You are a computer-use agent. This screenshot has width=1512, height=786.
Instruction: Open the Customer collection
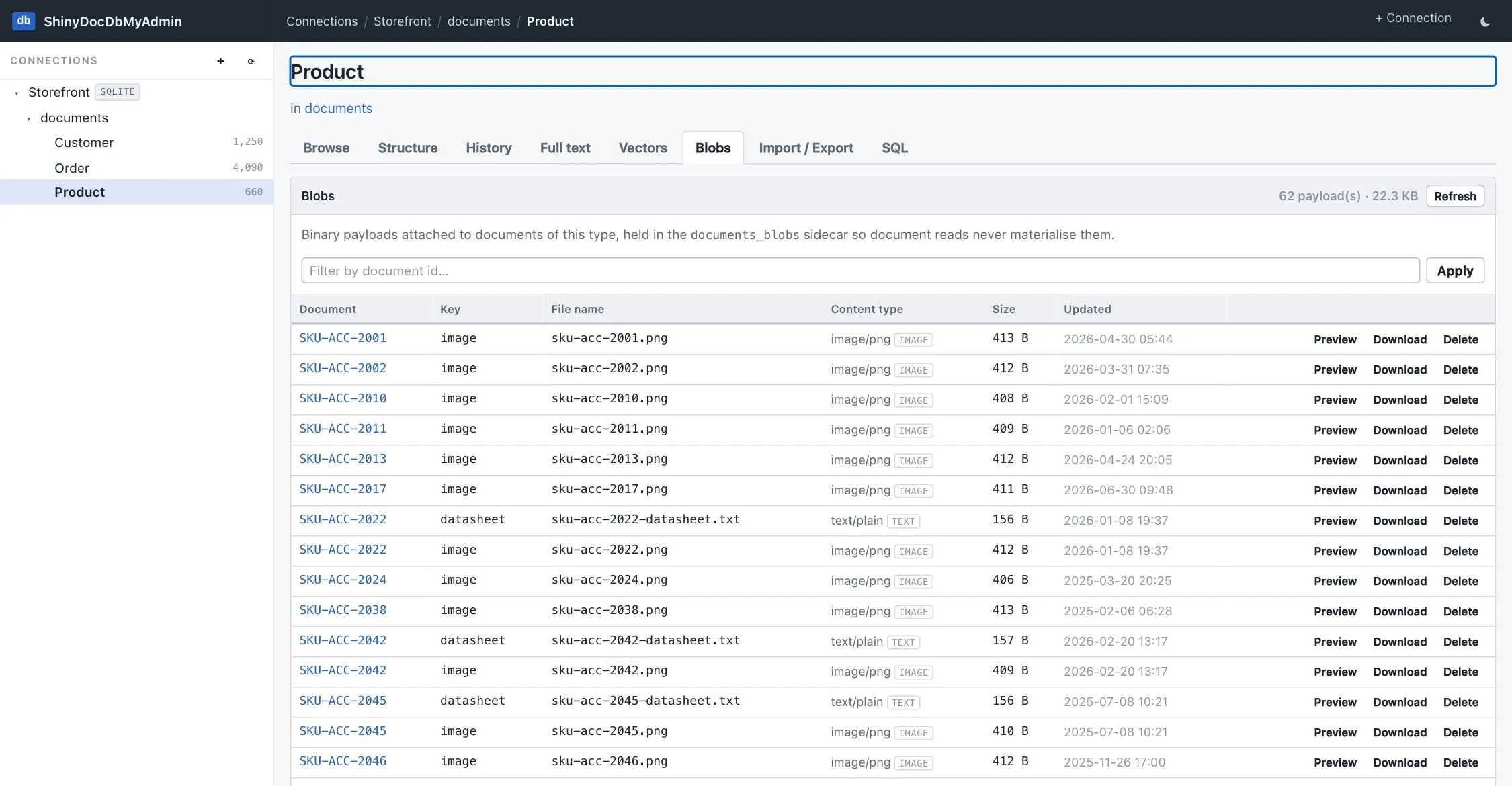84,142
